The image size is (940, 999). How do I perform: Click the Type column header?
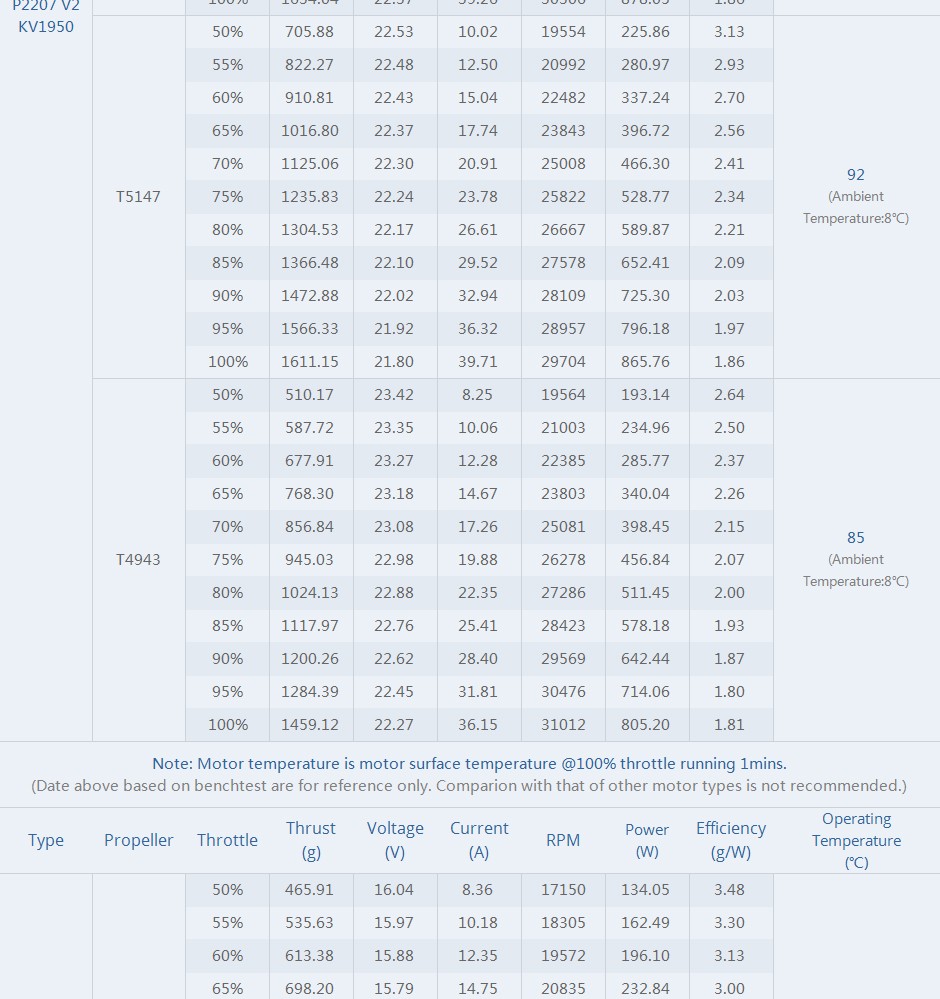pos(46,840)
